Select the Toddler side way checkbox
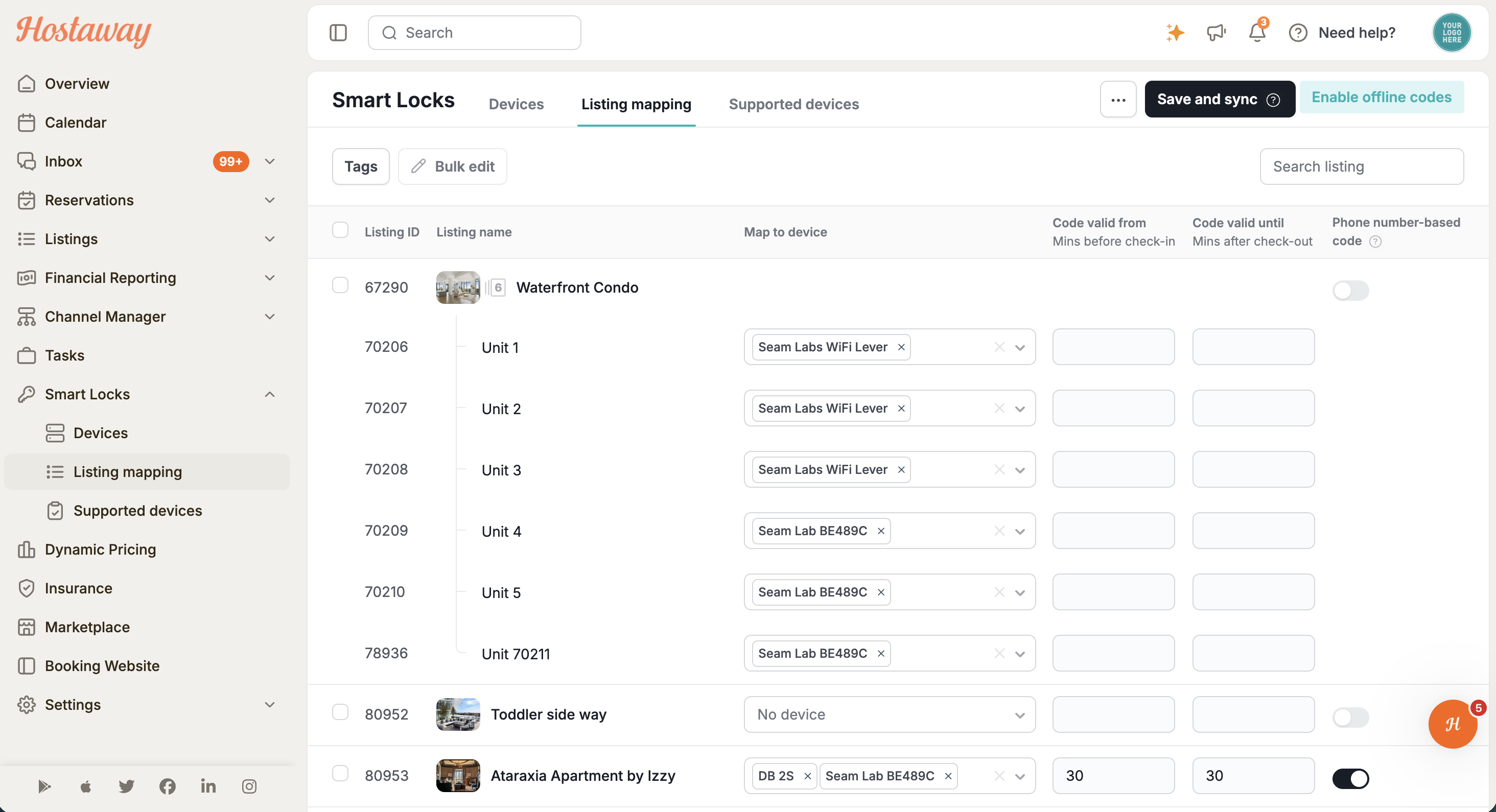 pyautogui.click(x=340, y=712)
